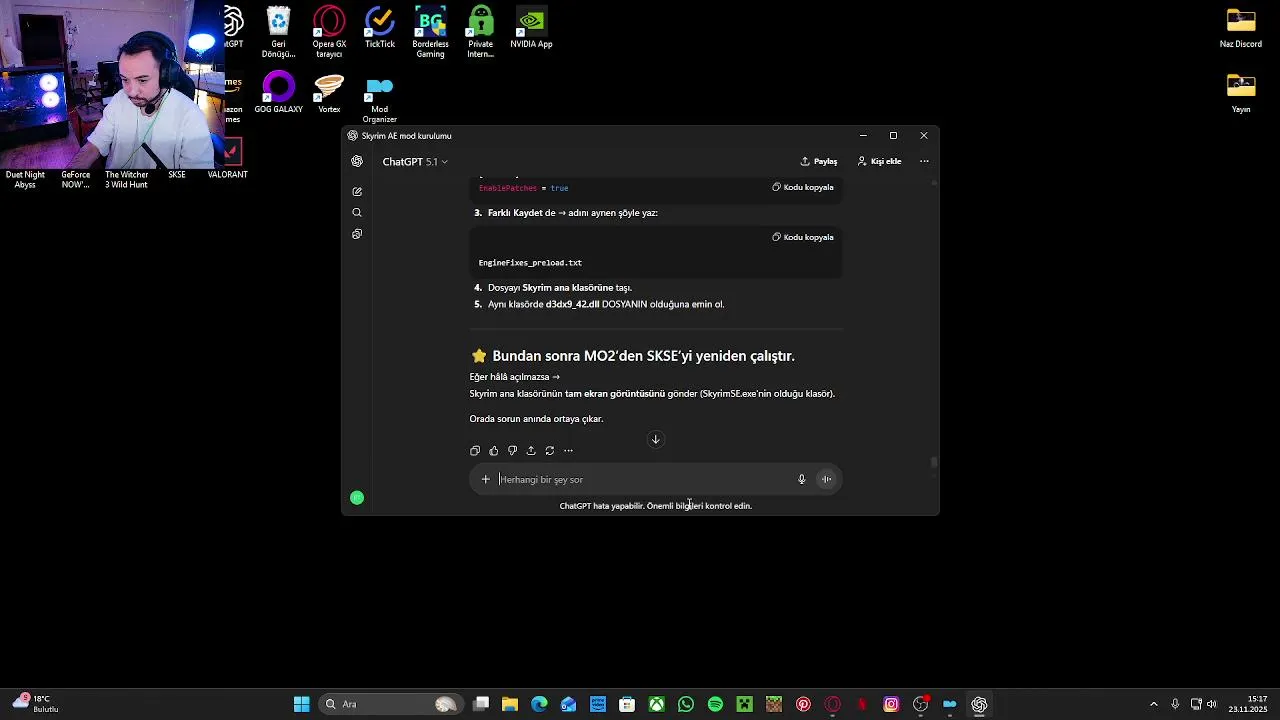Open Spotify from taskbar
Screen dimensions: 1280x720
(x=715, y=704)
